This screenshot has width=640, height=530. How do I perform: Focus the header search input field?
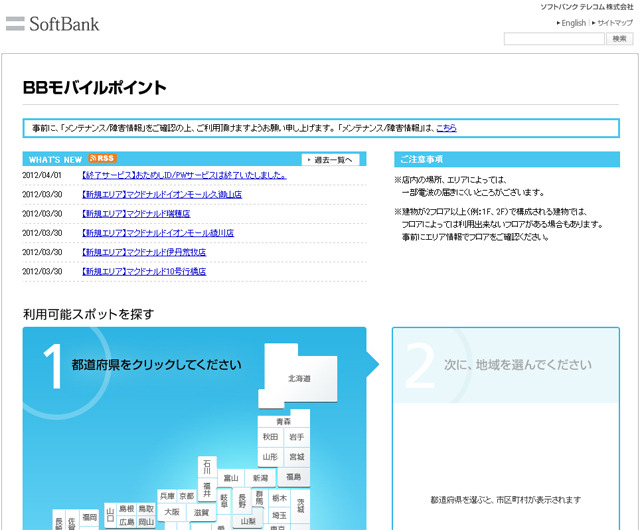point(554,39)
